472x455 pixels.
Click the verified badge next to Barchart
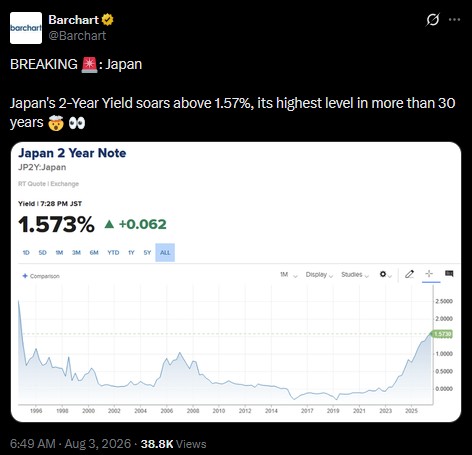(x=107, y=20)
